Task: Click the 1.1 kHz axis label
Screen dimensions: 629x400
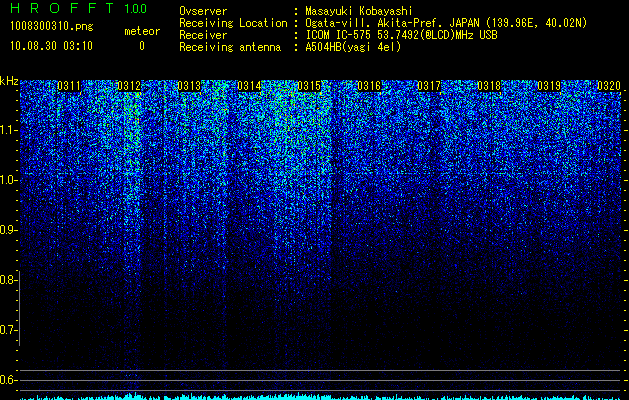Action: [x=8, y=130]
